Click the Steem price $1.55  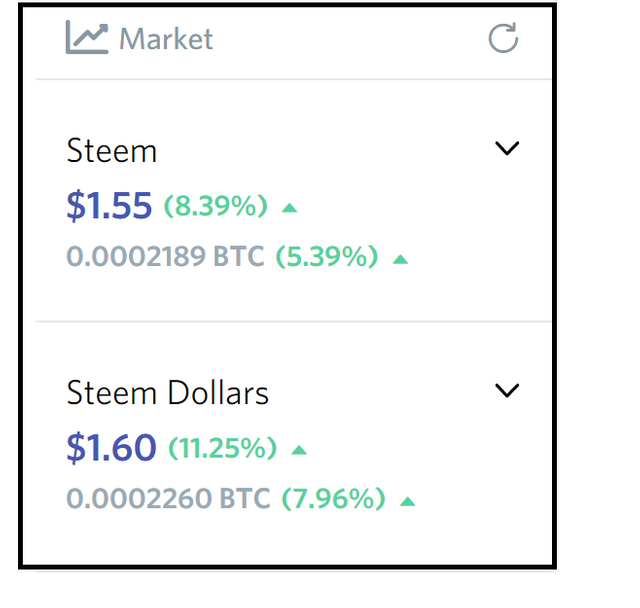pyautogui.click(x=109, y=205)
